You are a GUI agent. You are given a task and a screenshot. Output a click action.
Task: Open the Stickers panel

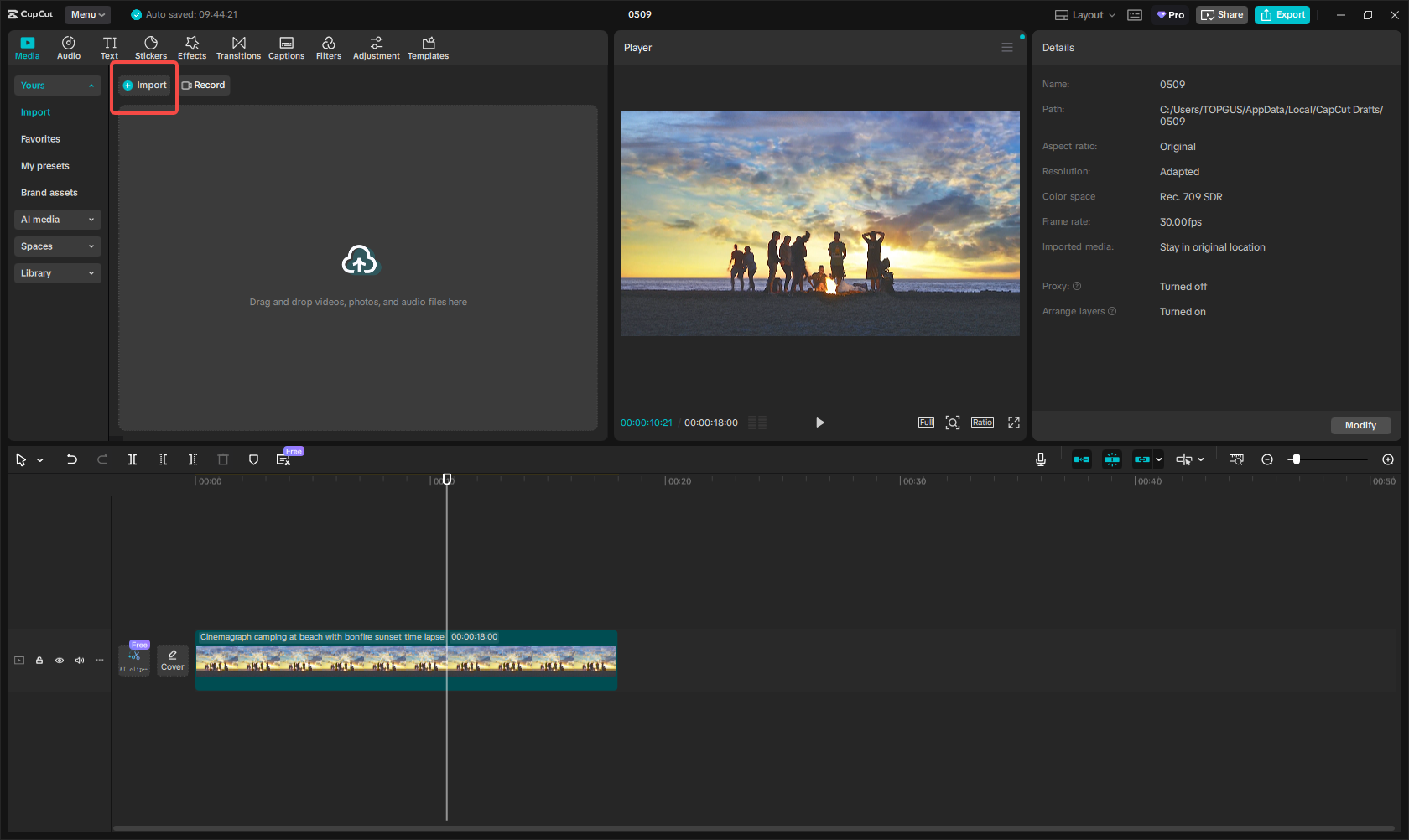coord(151,47)
